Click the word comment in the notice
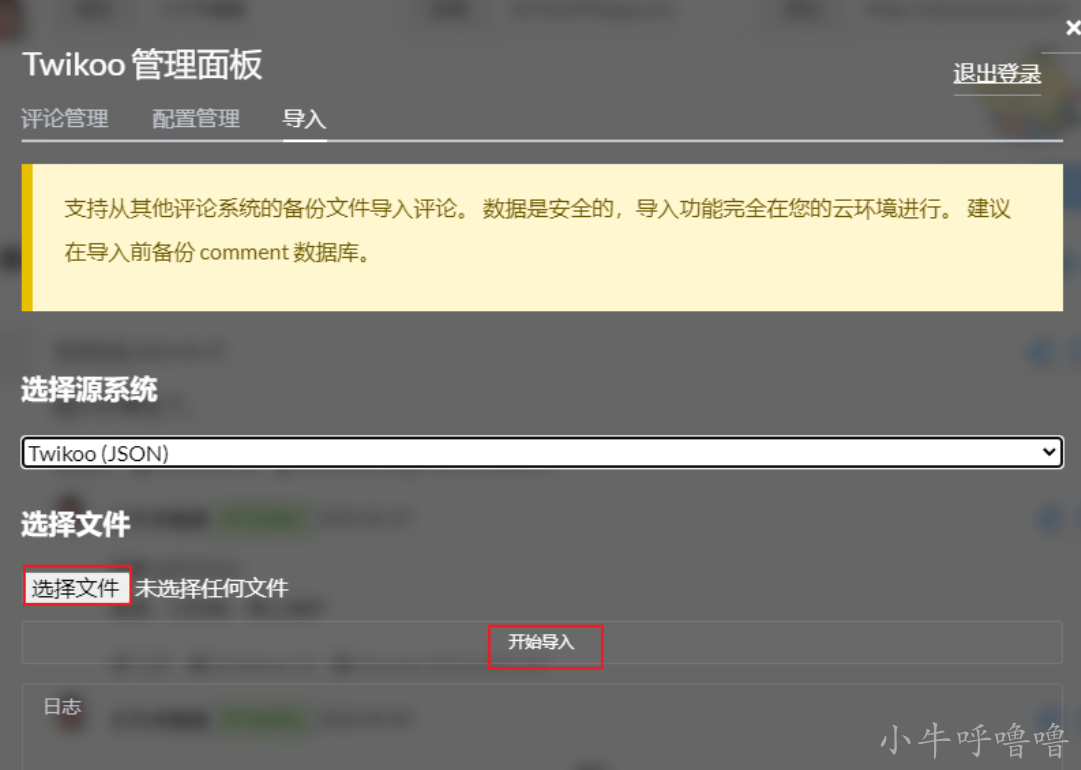The width and height of the screenshot is (1081, 770). (x=244, y=252)
